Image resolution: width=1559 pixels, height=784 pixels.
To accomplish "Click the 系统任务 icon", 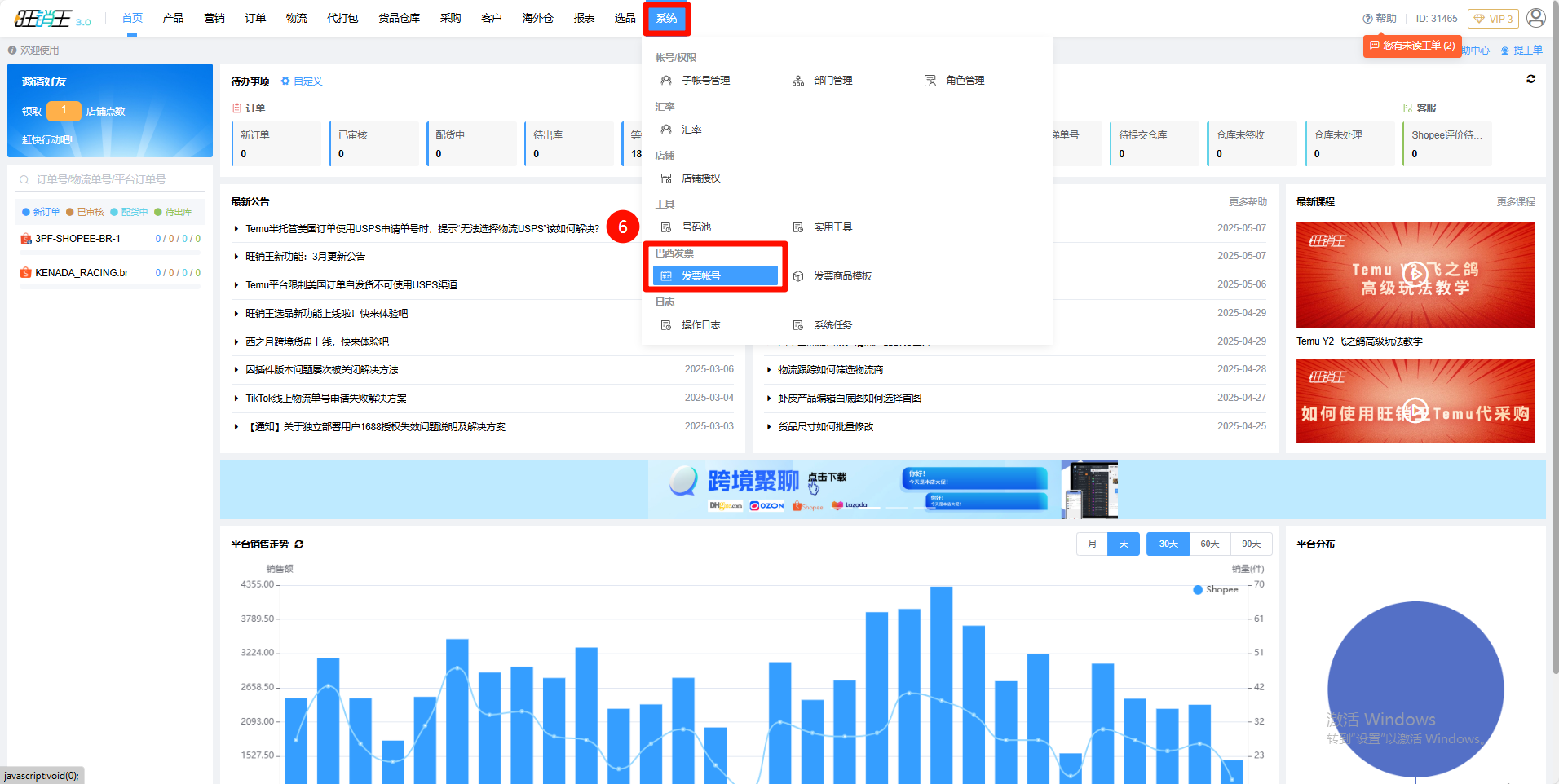I will [798, 325].
